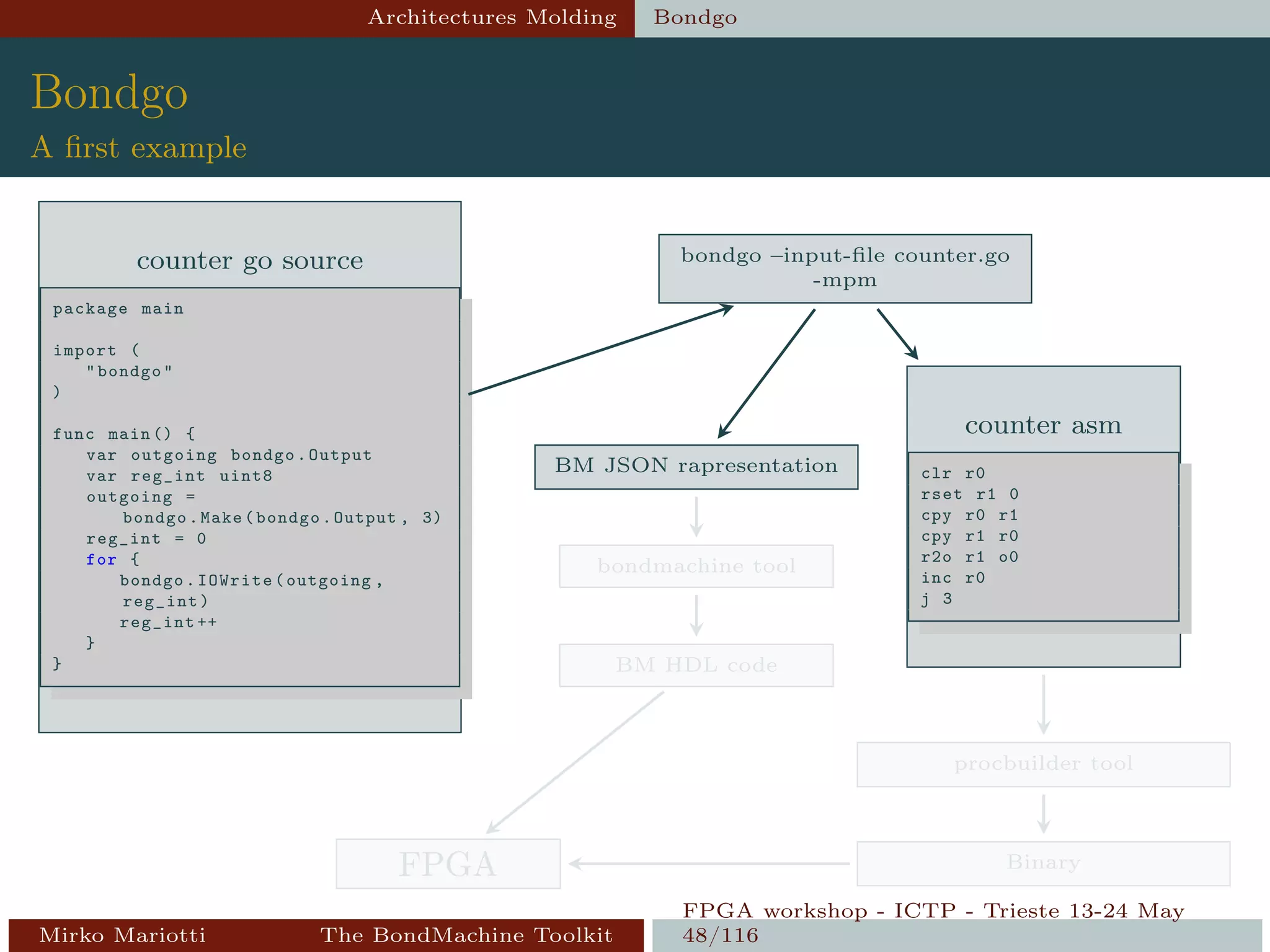Click the counter go source heading
This screenshot has width=1270, height=952.
250,260
